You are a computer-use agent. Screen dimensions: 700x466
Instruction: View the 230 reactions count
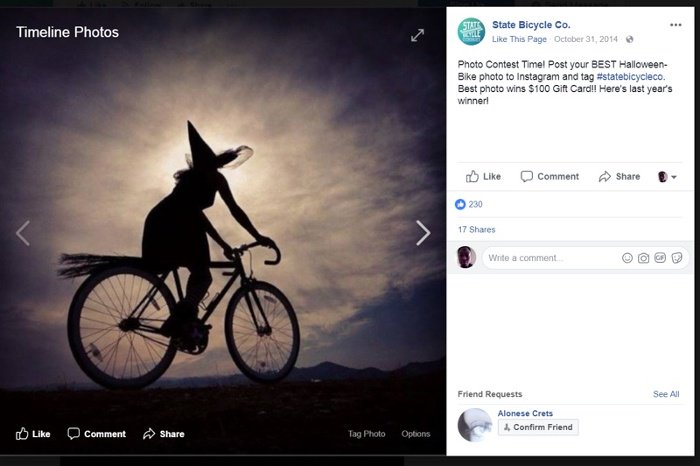(x=475, y=204)
